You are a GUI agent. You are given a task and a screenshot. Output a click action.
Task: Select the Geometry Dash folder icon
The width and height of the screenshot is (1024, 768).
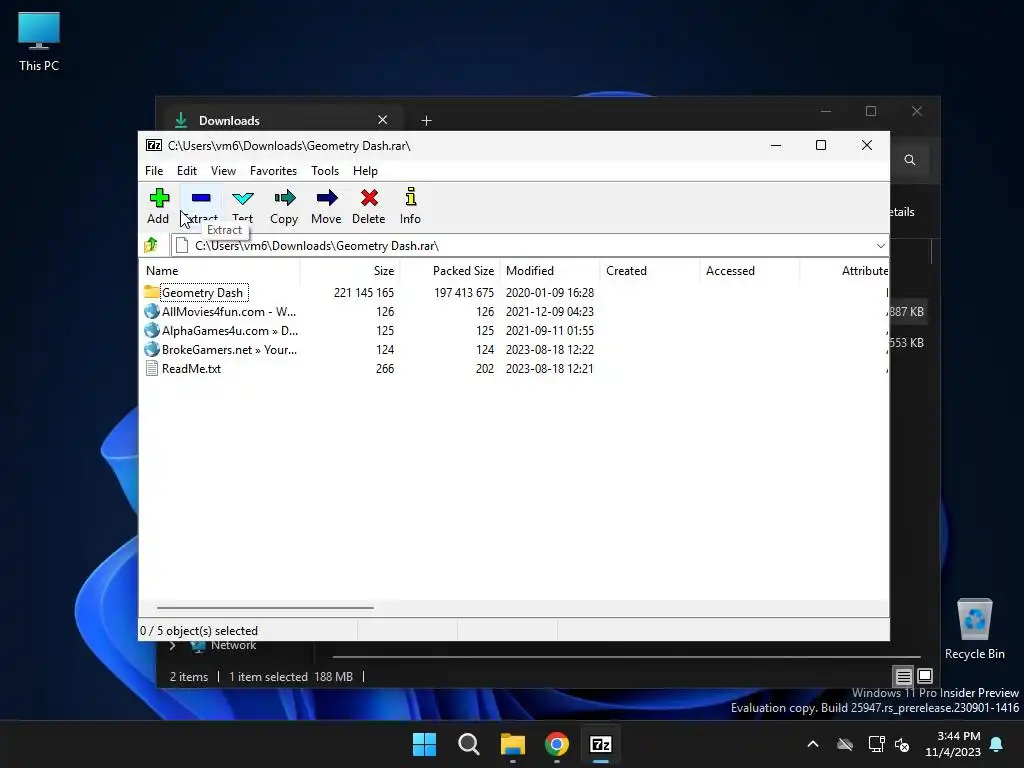point(152,292)
